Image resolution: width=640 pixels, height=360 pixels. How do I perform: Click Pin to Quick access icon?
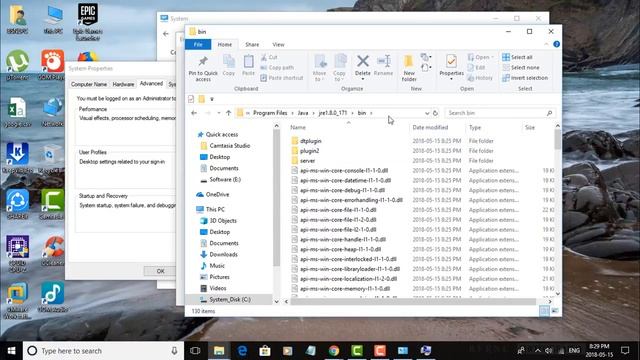tap(203, 61)
